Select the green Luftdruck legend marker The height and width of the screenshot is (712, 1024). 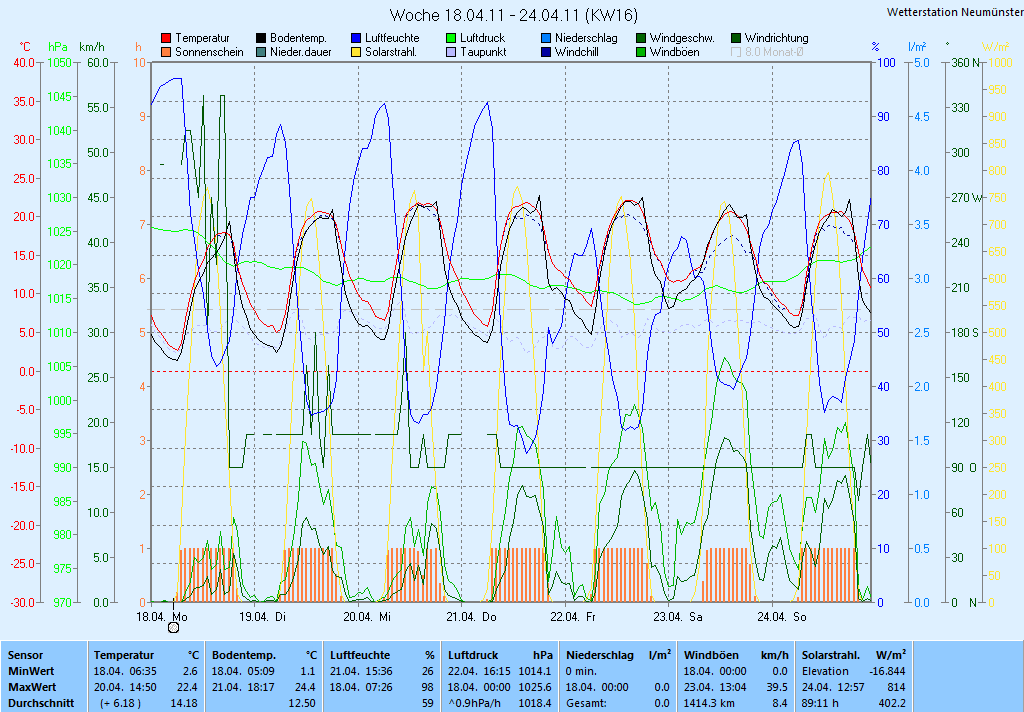coord(451,38)
